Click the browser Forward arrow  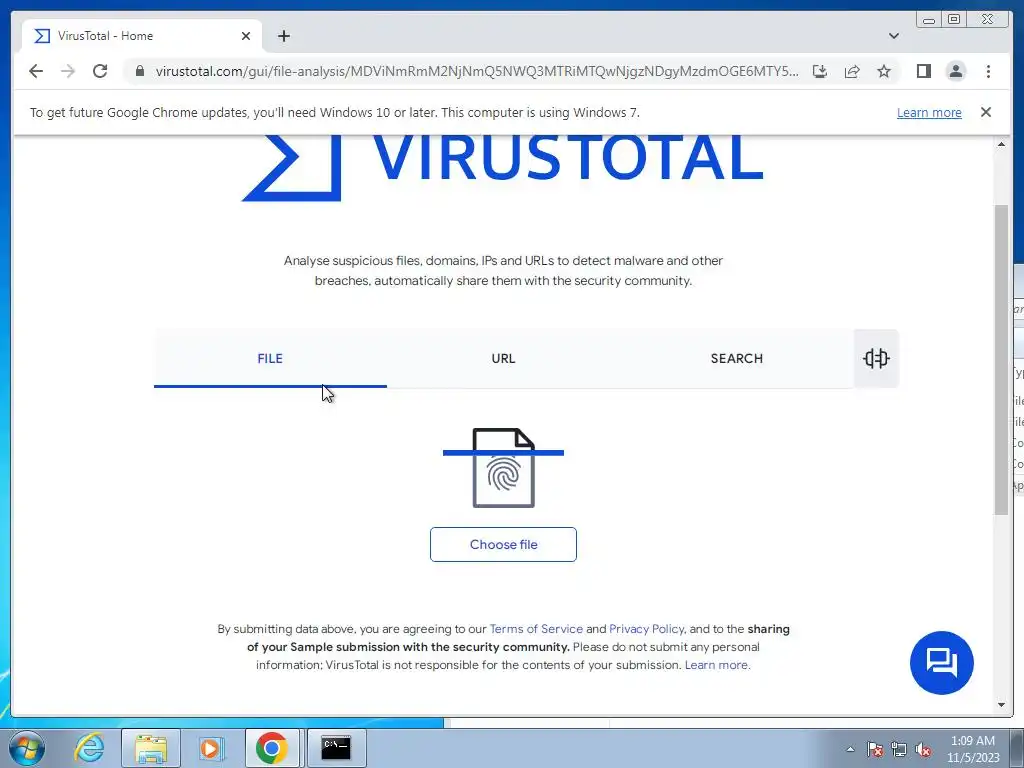[x=68, y=71]
